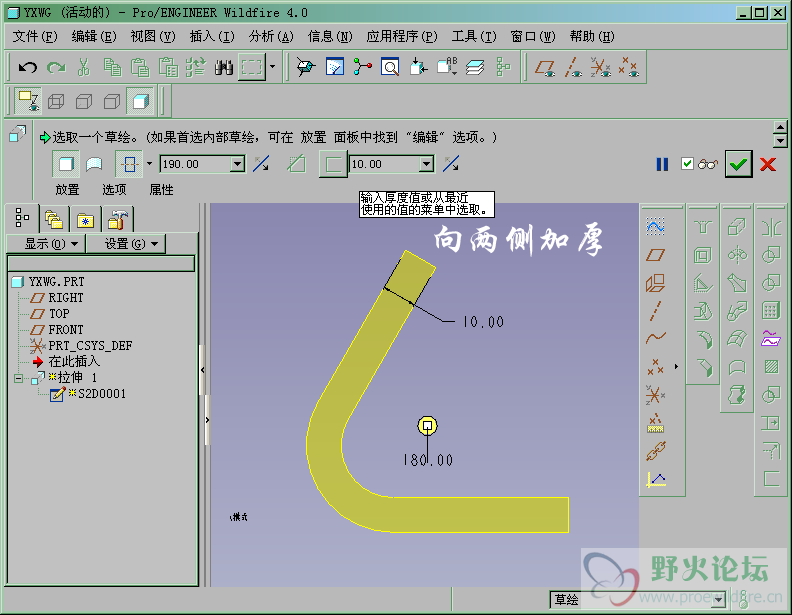The height and width of the screenshot is (615, 792).
Task: Open the 分析(A) menu
Action: tap(271, 36)
